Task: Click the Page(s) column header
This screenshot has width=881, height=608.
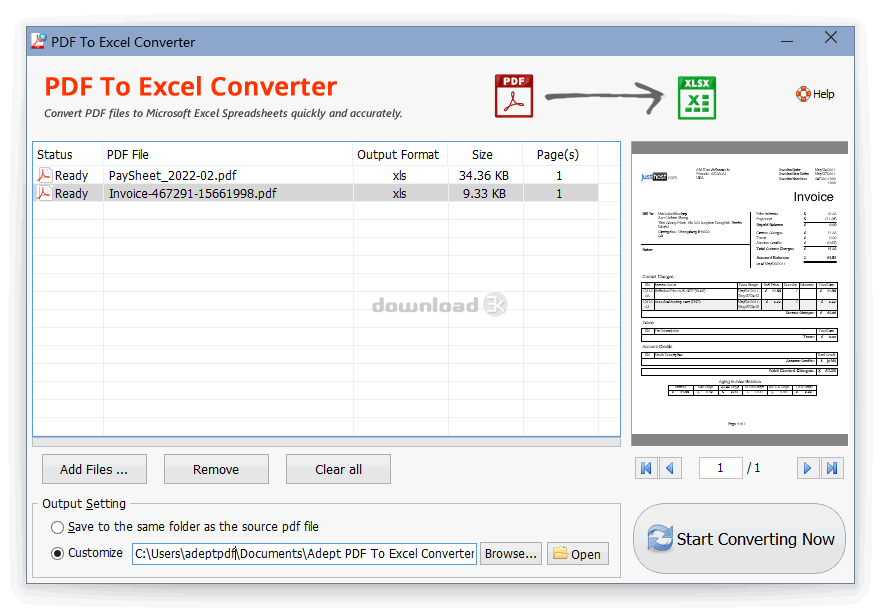Action: coord(560,155)
